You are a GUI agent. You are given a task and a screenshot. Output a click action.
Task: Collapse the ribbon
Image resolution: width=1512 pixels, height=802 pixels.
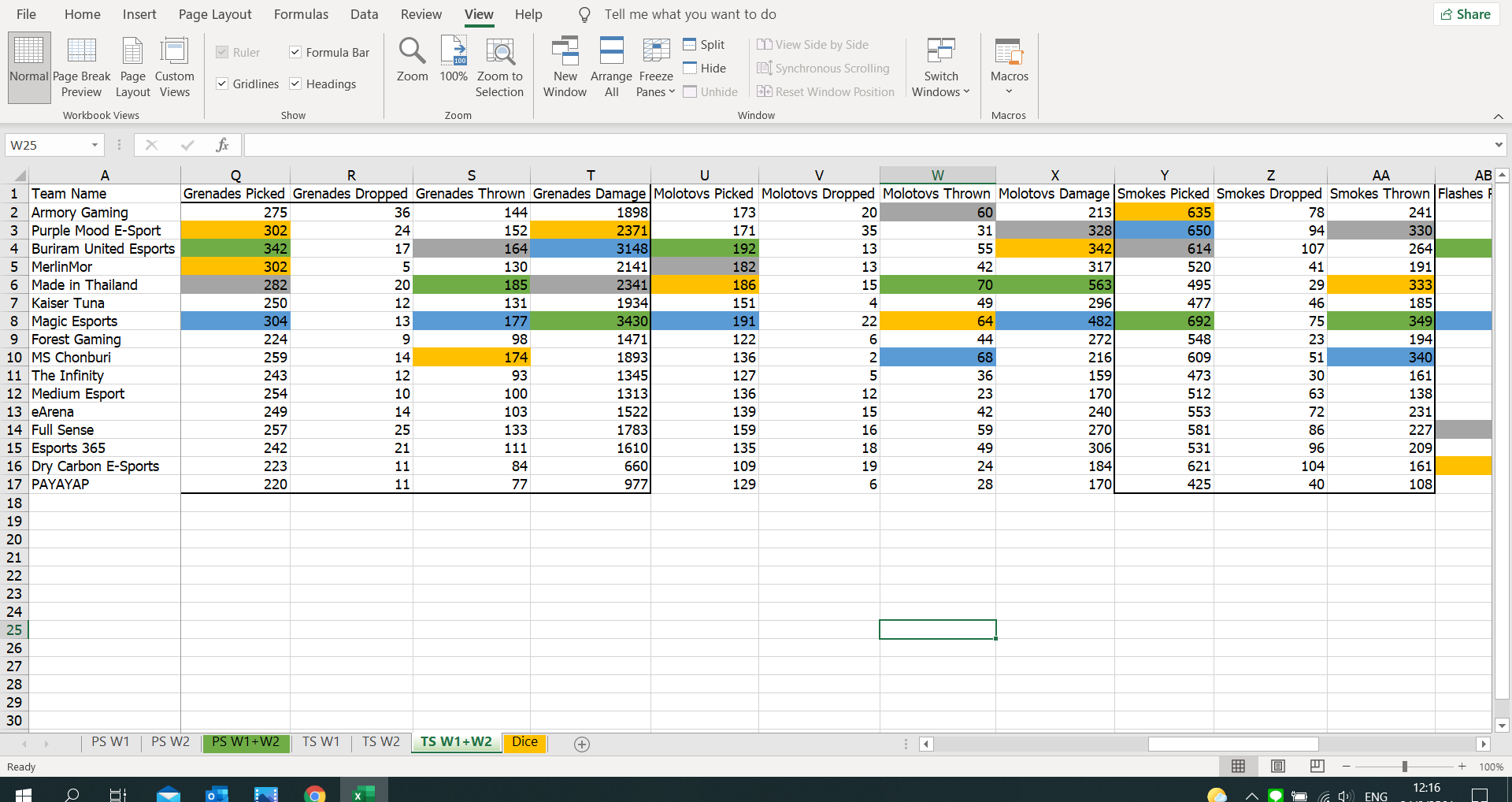point(1498,116)
